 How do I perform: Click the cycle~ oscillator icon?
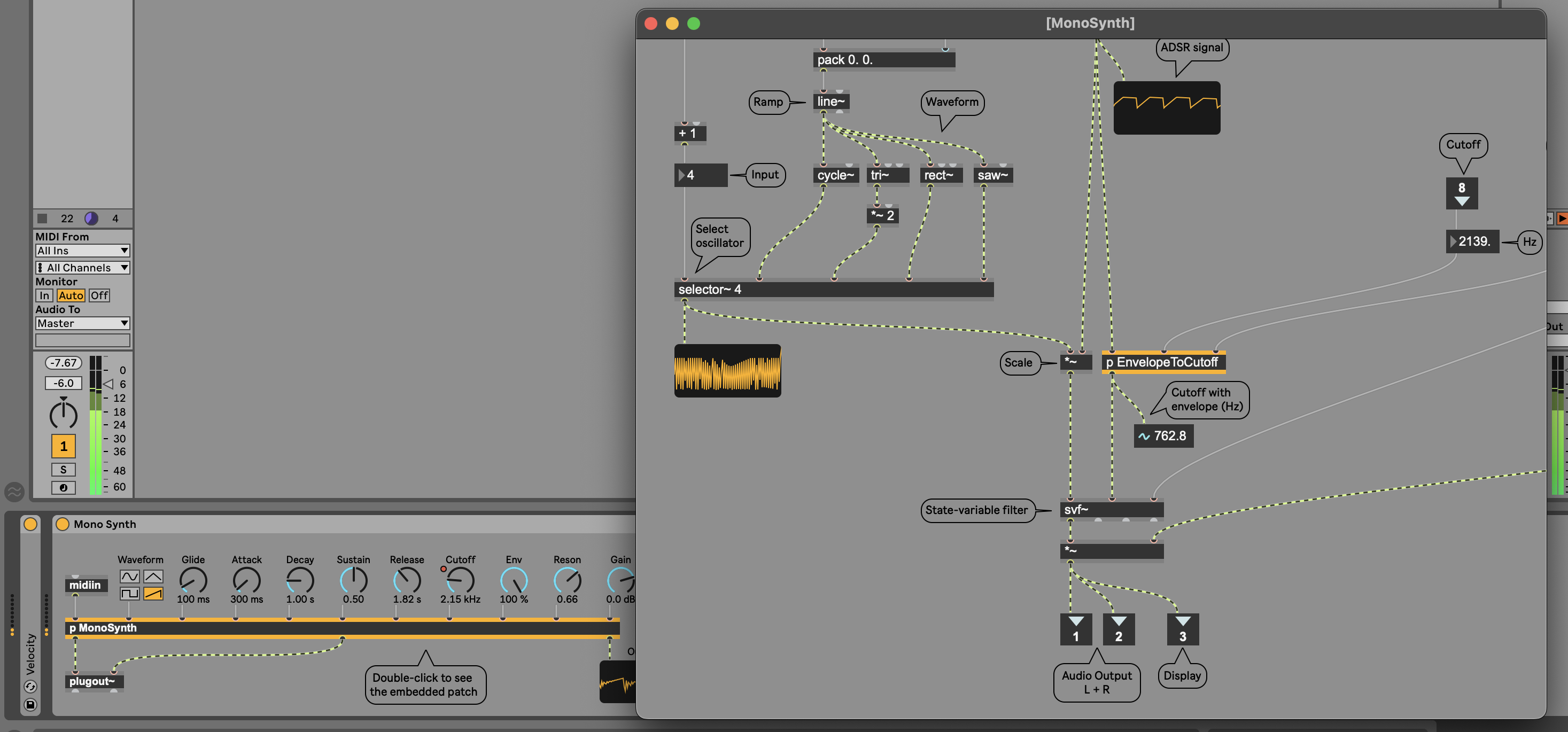[x=834, y=175]
